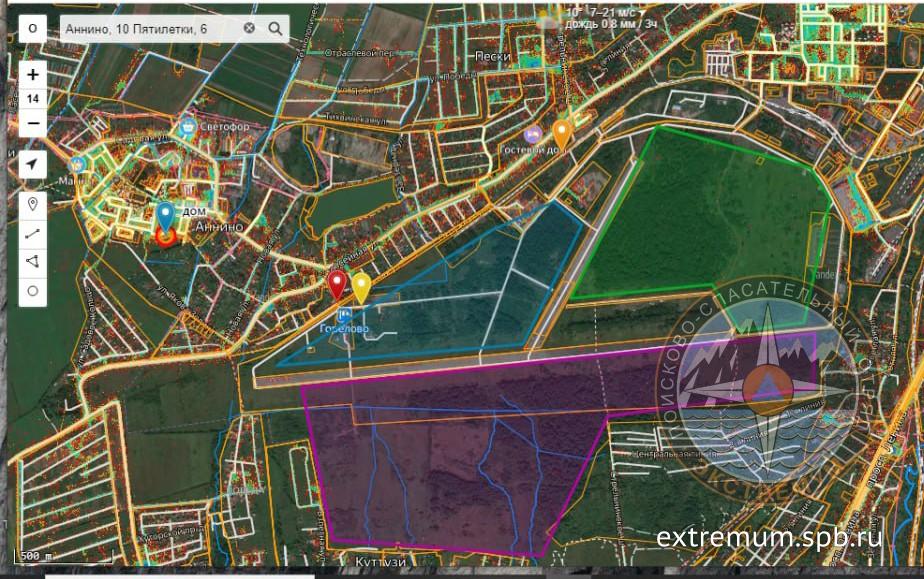The width and height of the screenshot is (924, 579).
Task: Open the Светофор store marker
Action: [187, 128]
